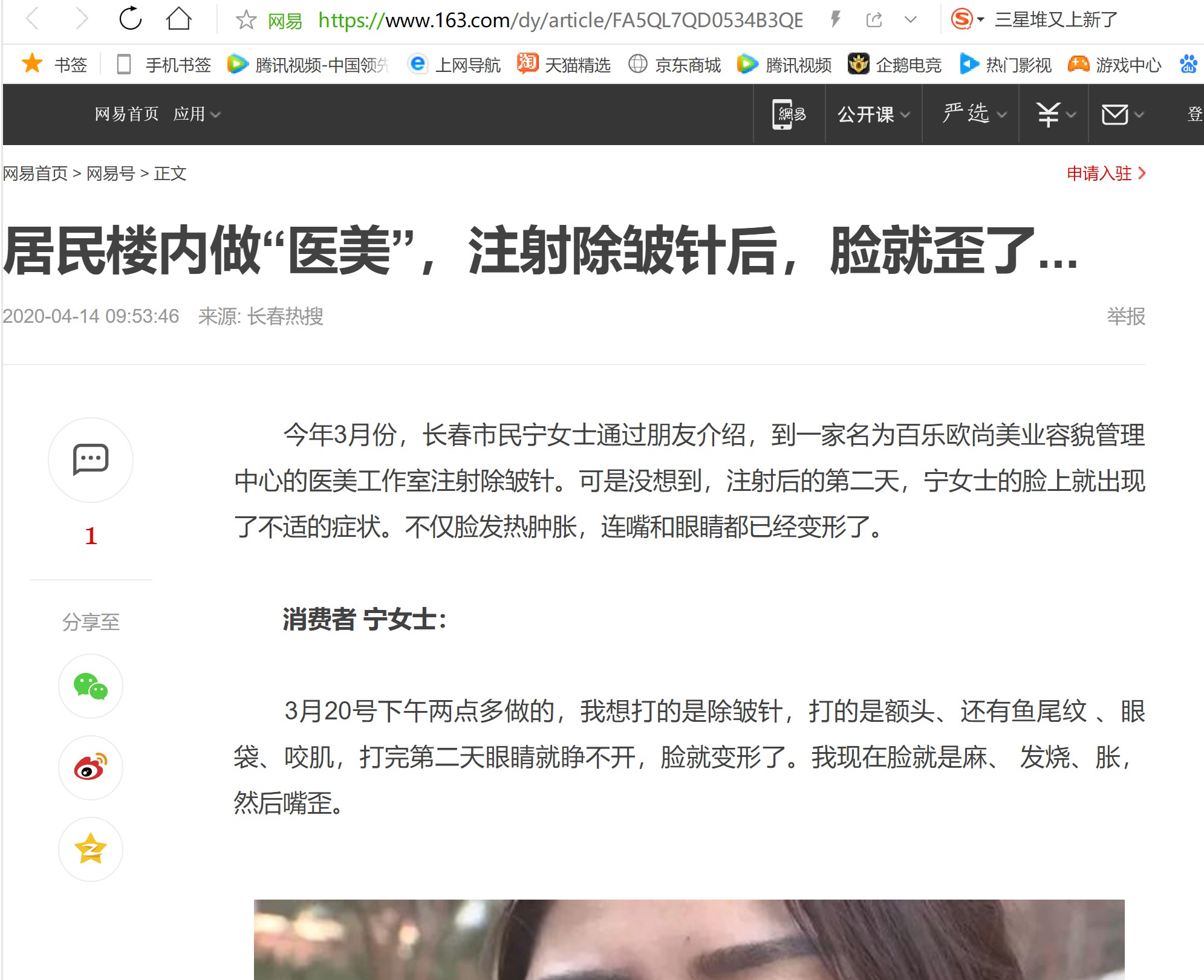
Task: Go to browser home page icon
Action: [x=179, y=19]
